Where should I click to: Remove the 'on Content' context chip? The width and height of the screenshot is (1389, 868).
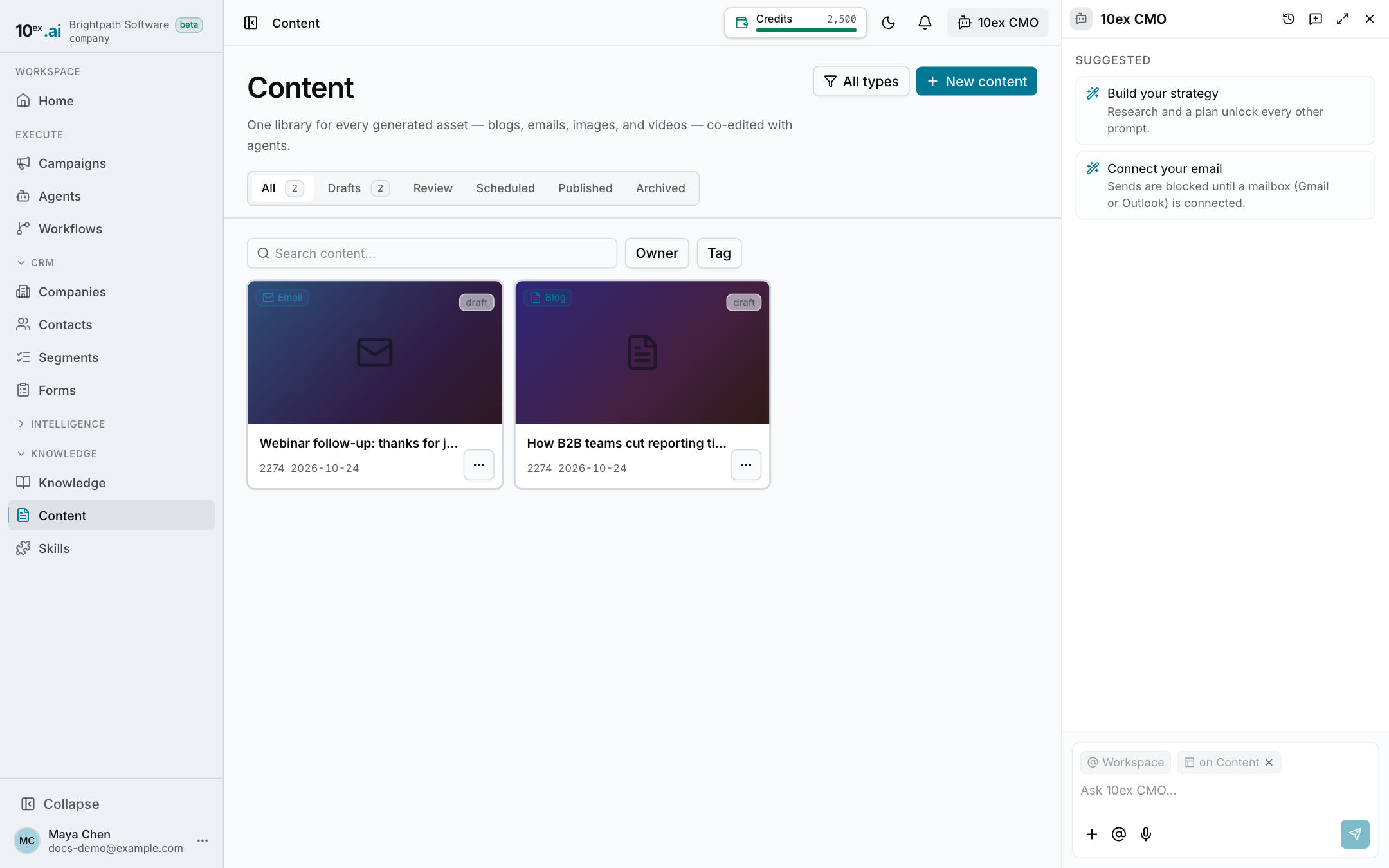click(x=1269, y=763)
